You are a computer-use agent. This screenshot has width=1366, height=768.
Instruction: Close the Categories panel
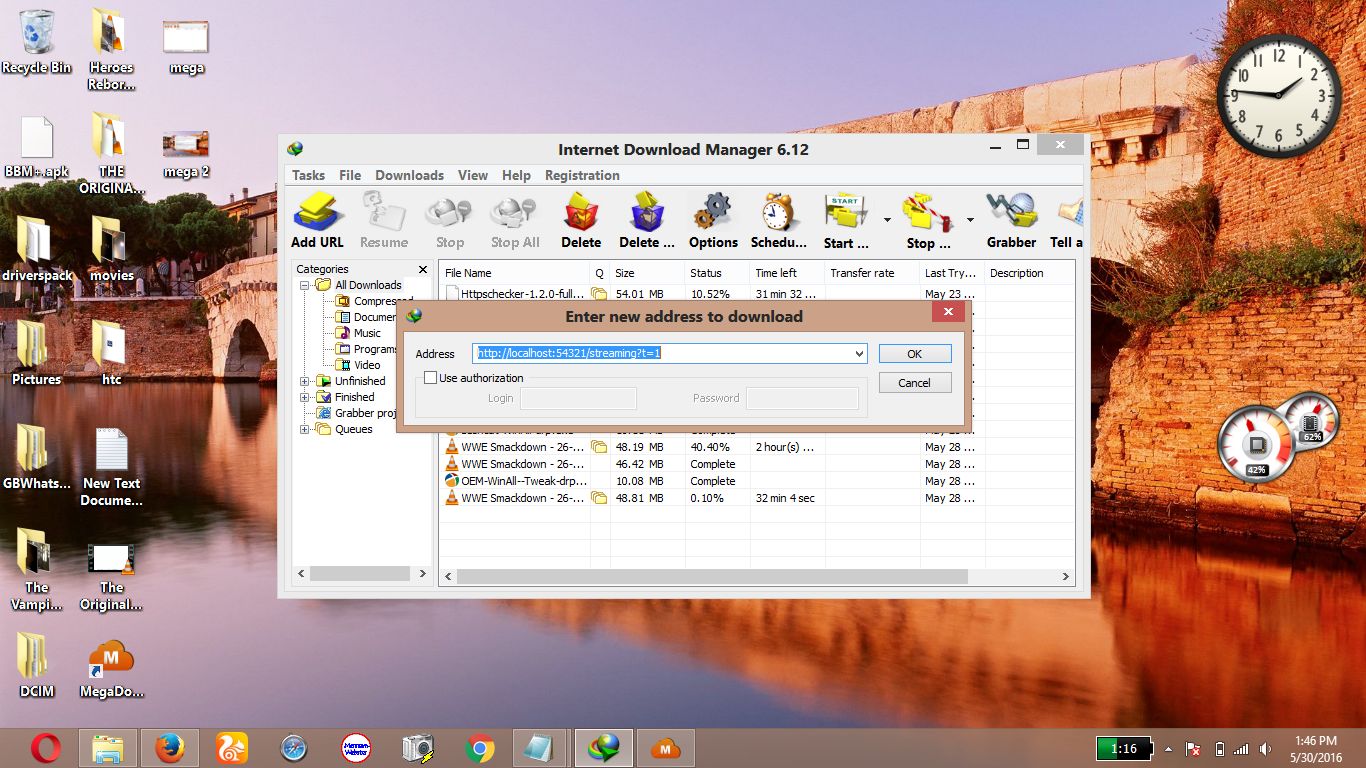423,270
